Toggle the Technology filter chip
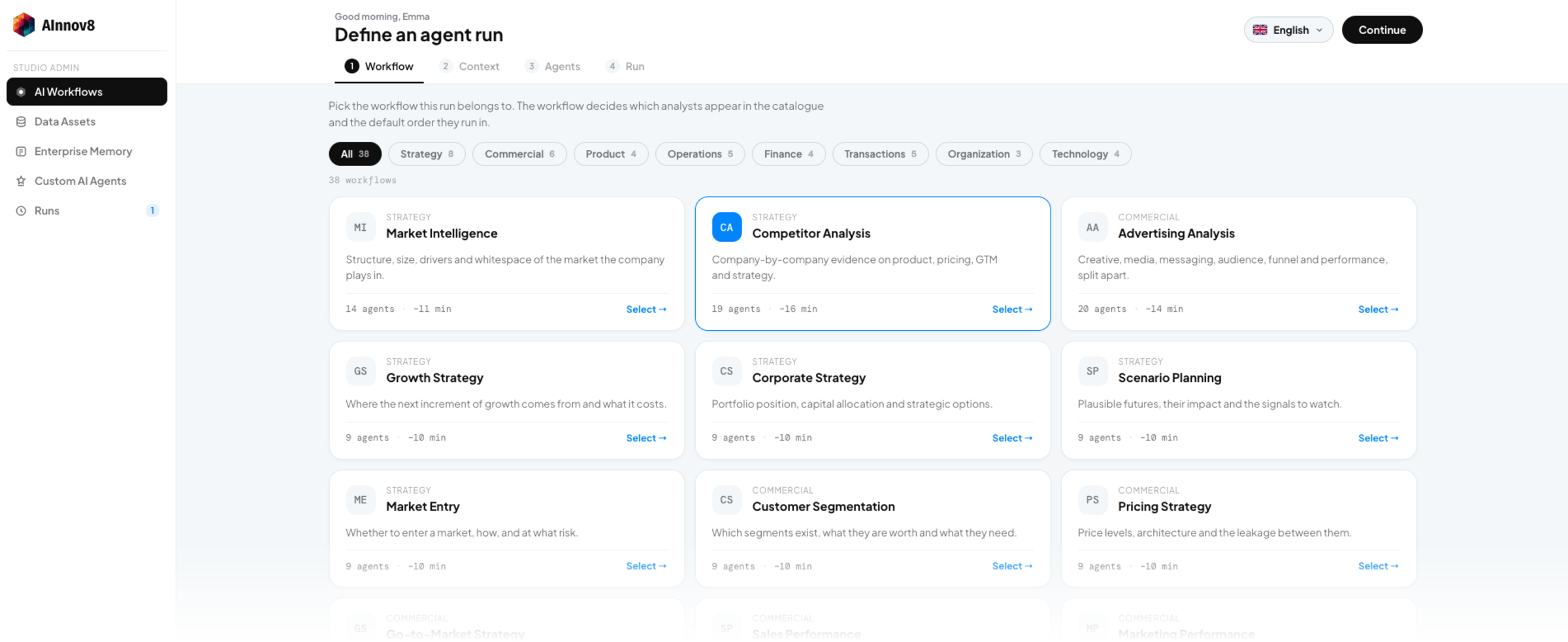 click(1085, 154)
